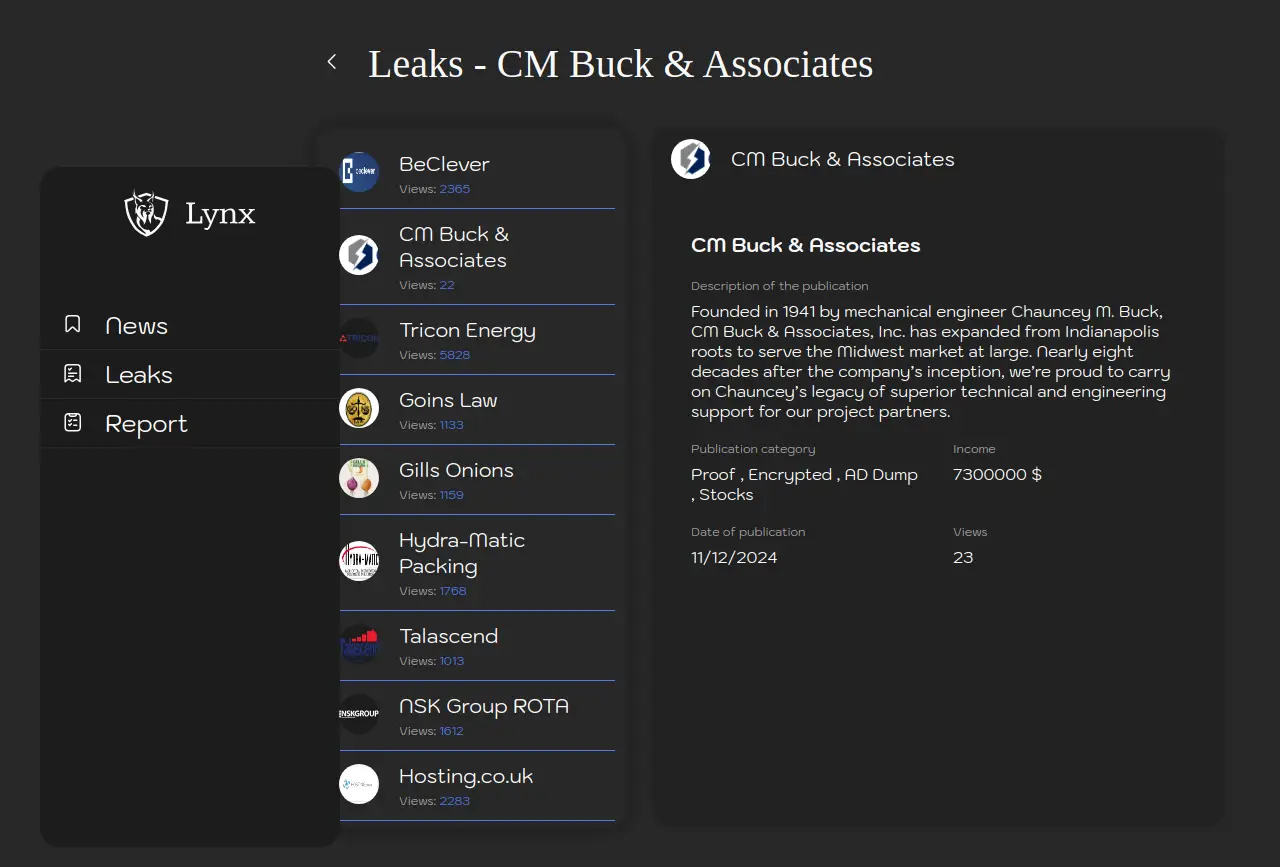Click the Tricon Energy logo
This screenshot has height=867, width=1280.
(359, 338)
